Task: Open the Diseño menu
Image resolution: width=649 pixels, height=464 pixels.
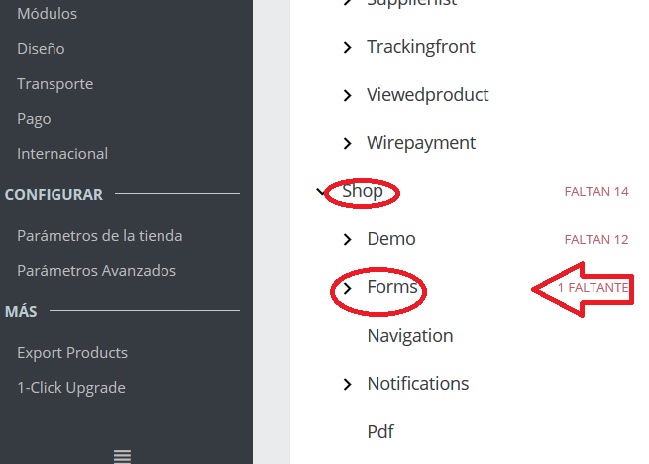Action: pos(41,48)
